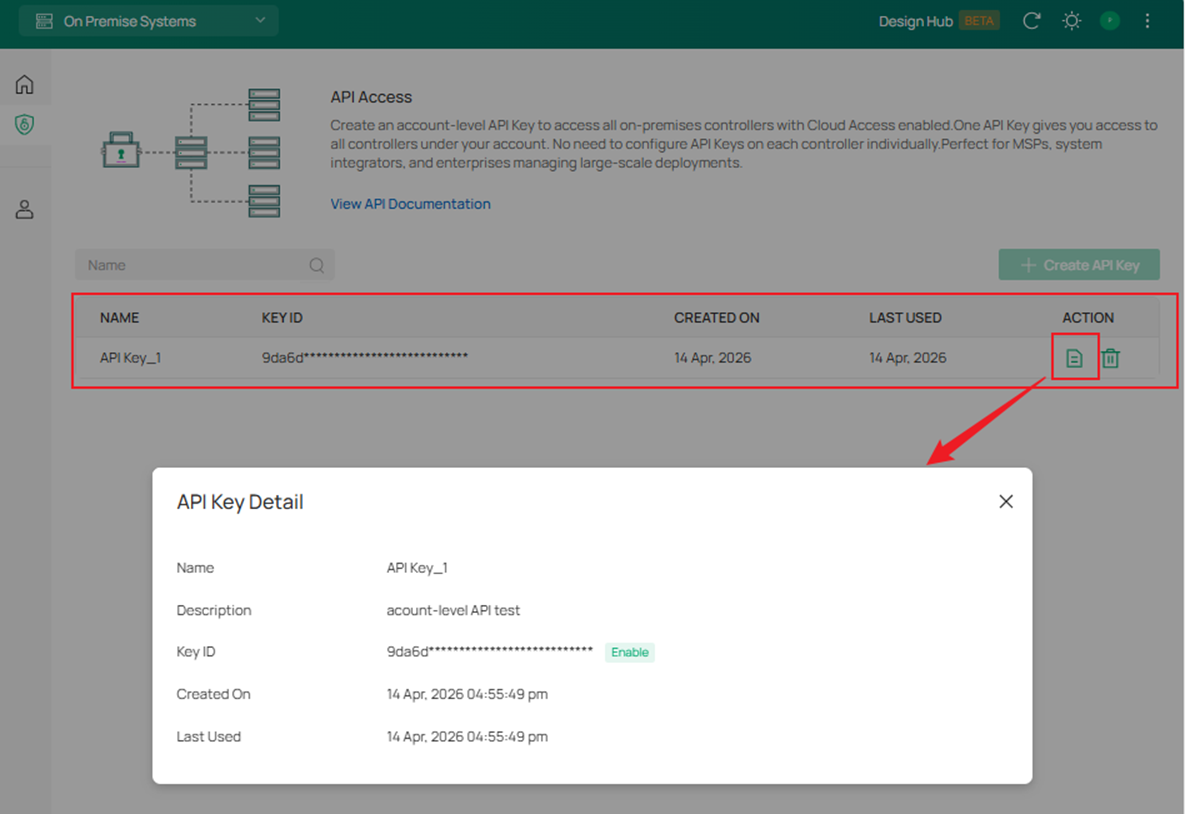Click the API Access heading
The height and width of the screenshot is (814, 1185).
point(371,97)
